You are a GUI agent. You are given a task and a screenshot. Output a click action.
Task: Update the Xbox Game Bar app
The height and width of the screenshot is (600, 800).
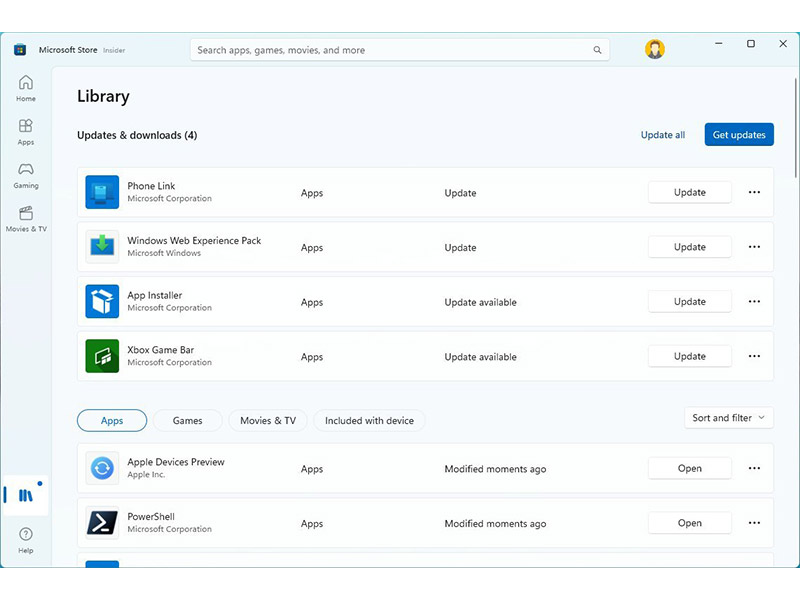pos(690,356)
